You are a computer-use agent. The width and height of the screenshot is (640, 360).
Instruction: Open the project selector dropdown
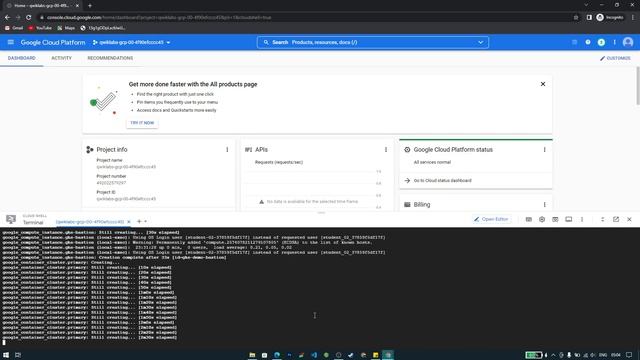click(x=131, y=42)
